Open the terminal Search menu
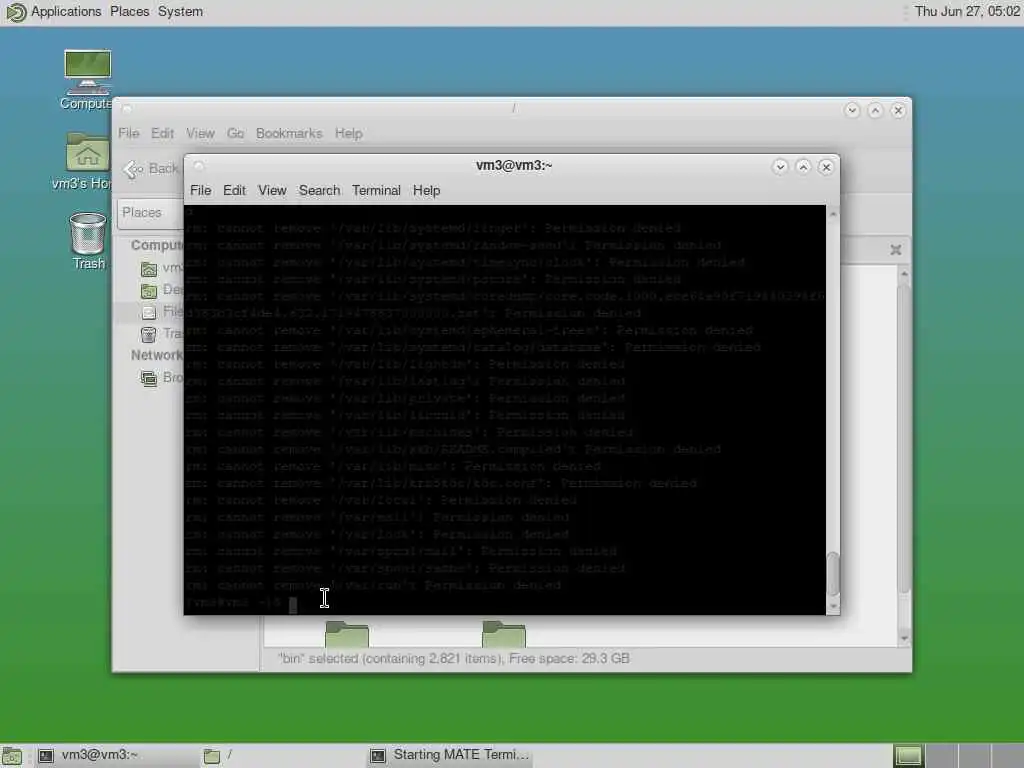This screenshot has height=768, width=1024. (x=319, y=191)
